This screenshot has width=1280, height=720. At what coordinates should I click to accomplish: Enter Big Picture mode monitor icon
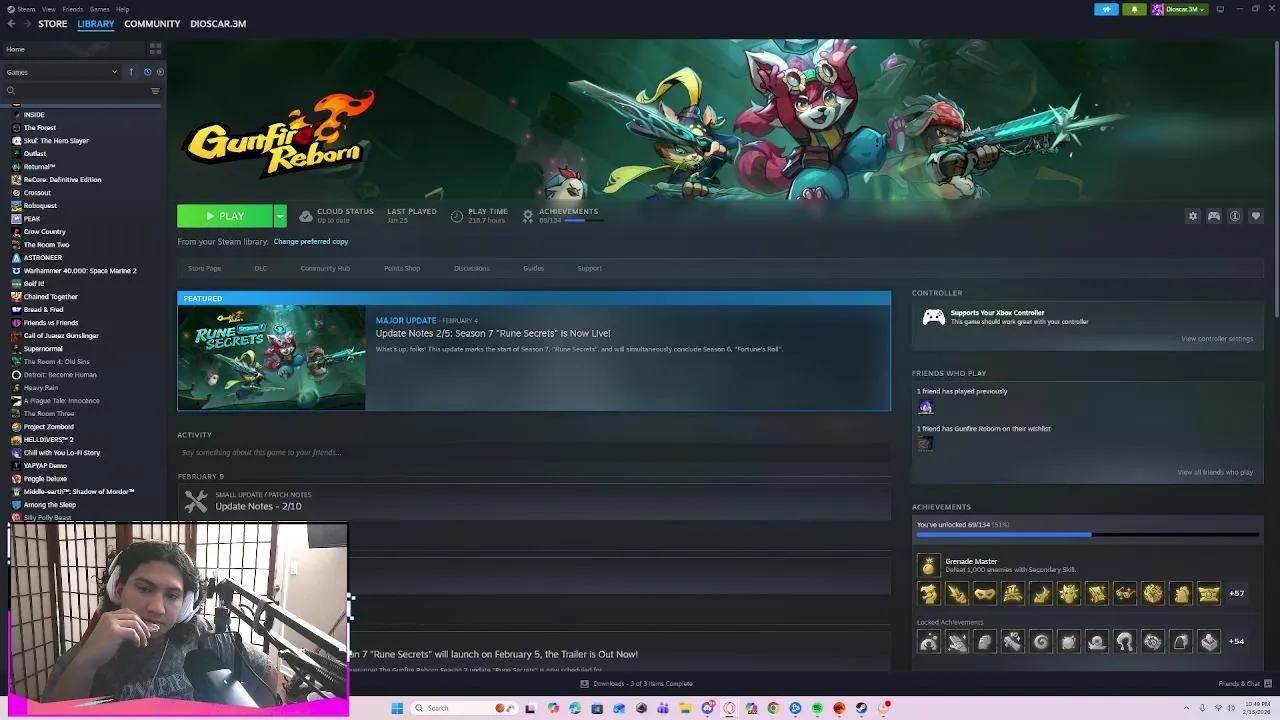tap(1220, 9)
